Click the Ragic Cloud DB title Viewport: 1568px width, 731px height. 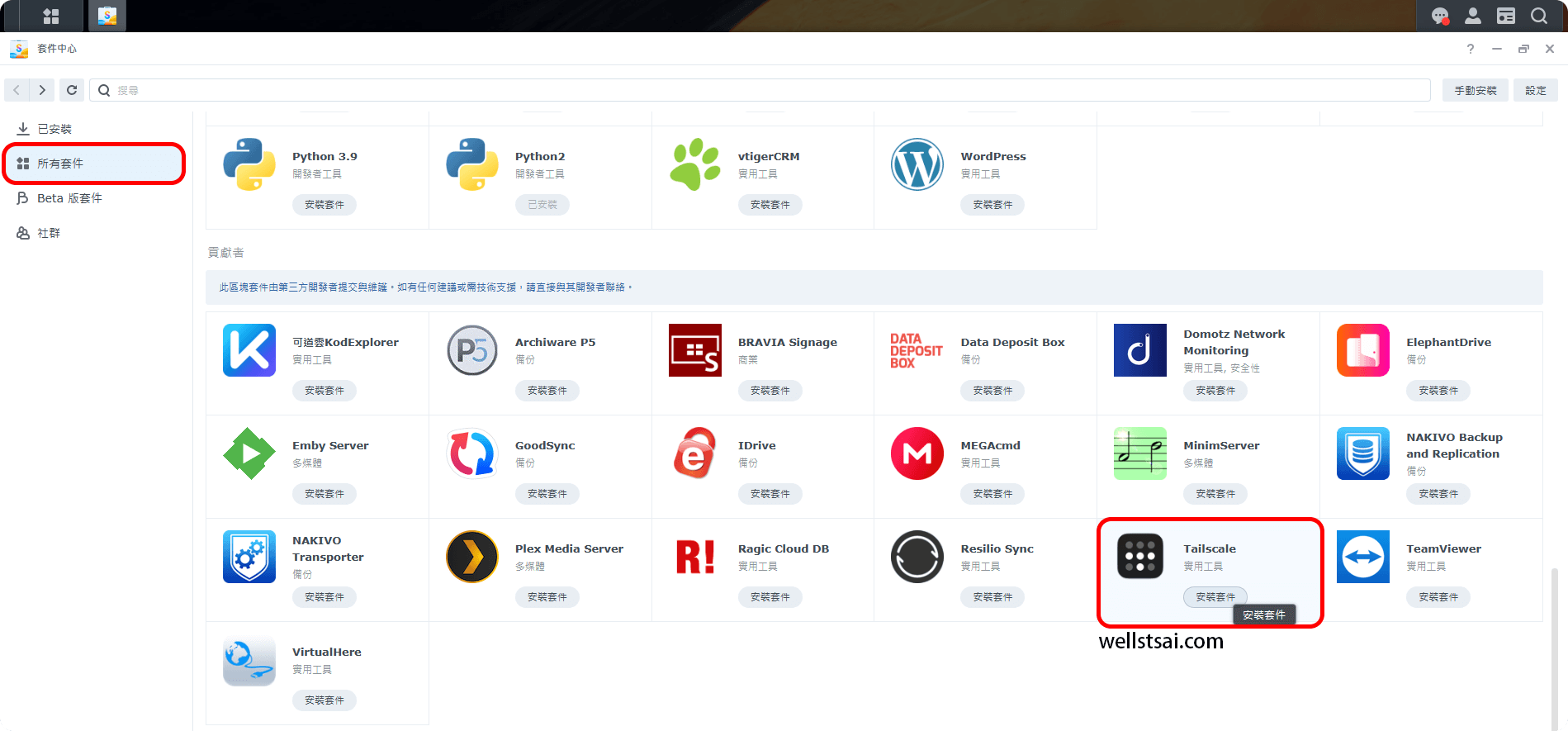(x=784, y=548)
